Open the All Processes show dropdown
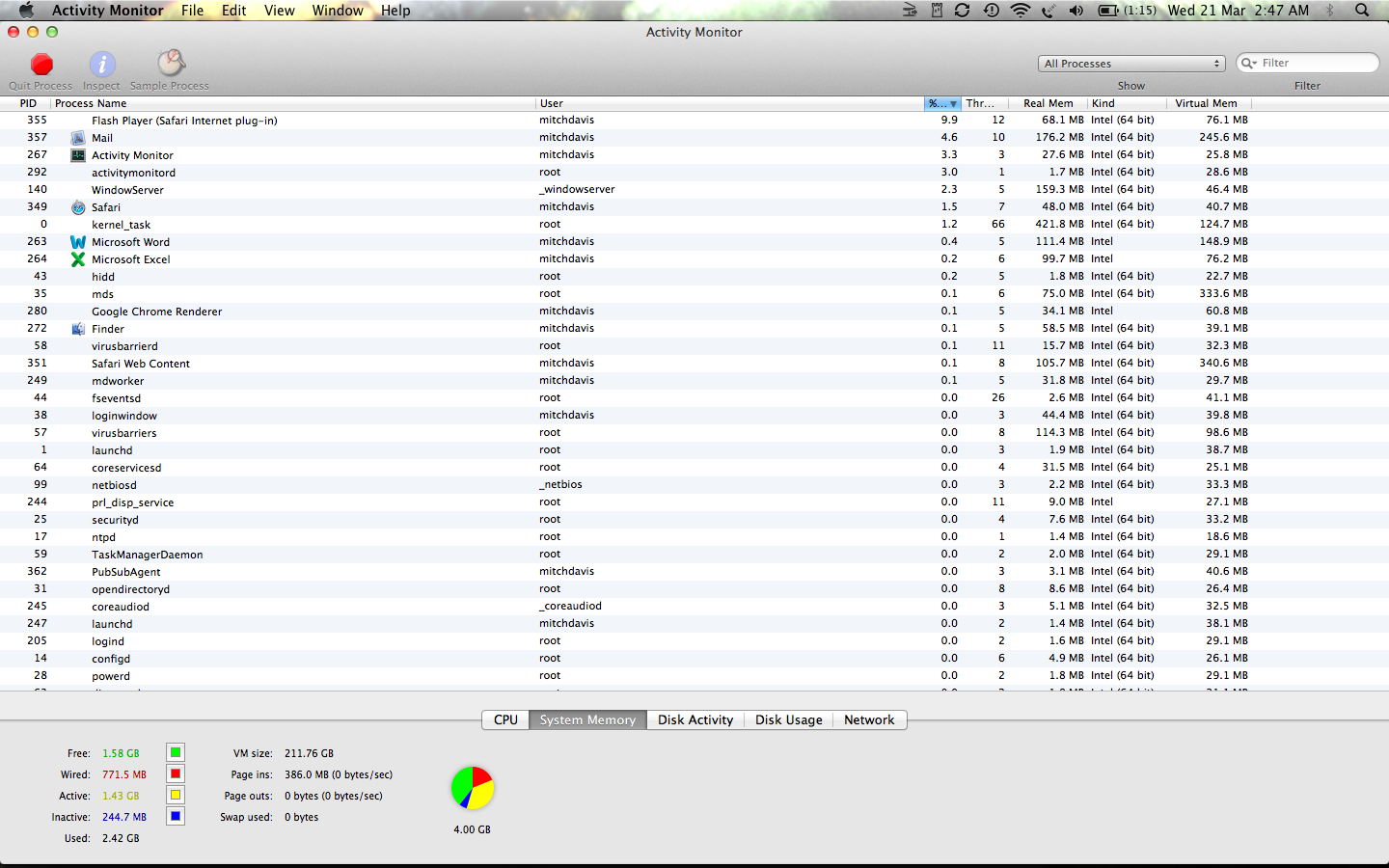Image resolution: width=1389 pixels, height=868 pixels. [1131, 64]
